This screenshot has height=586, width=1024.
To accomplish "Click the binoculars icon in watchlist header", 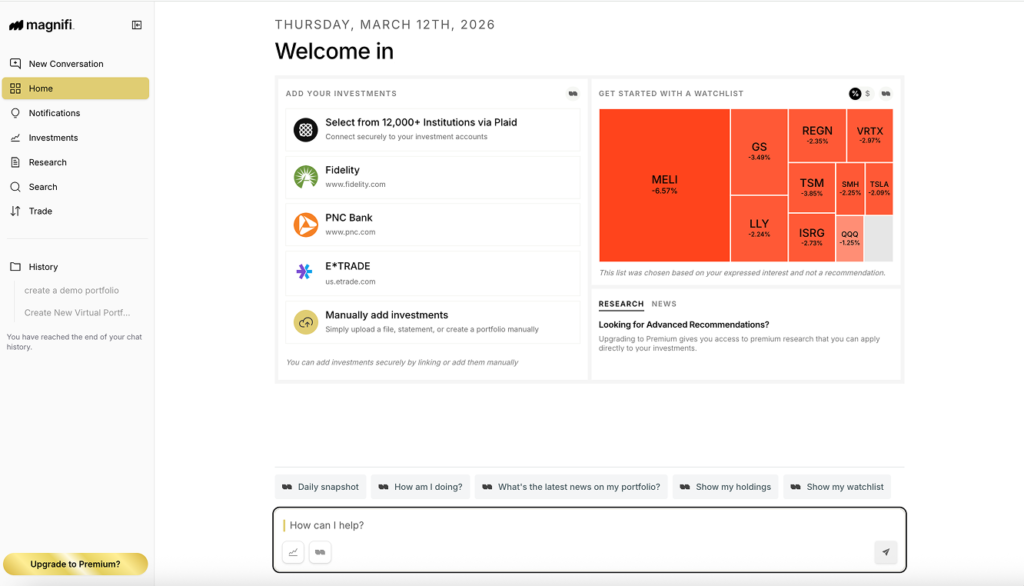I will pos(886,93).
